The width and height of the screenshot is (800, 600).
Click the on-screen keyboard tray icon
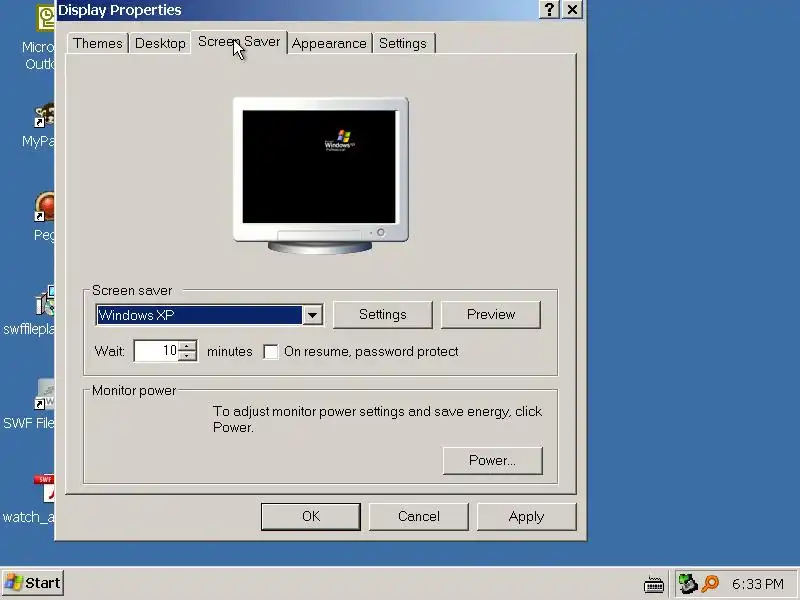pyautogui.click(x=654, y=584)
